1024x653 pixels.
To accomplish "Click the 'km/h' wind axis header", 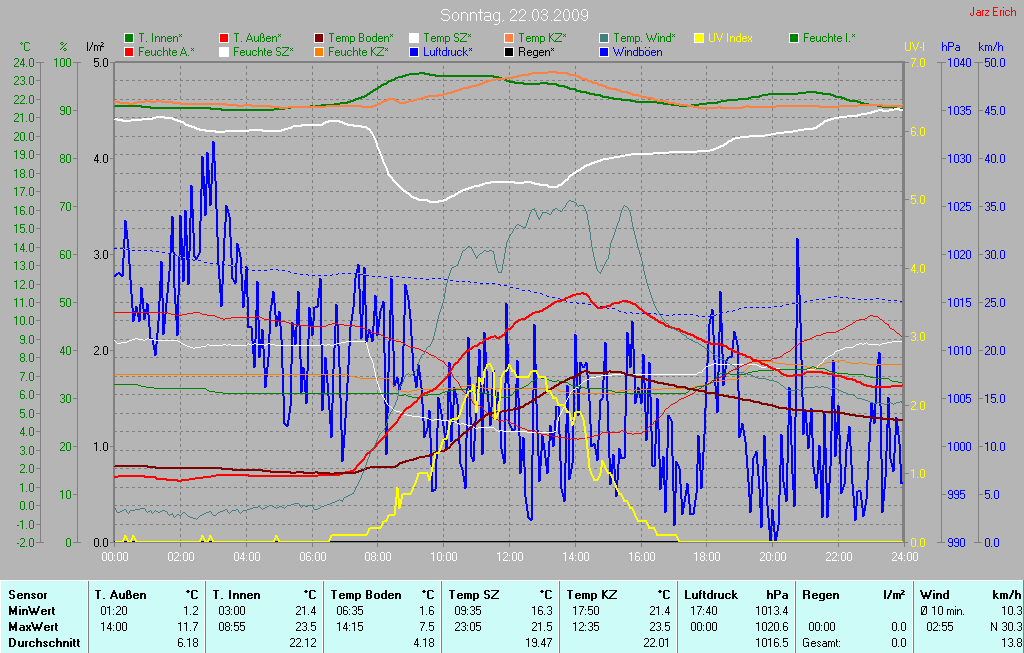I will [991, 47].
